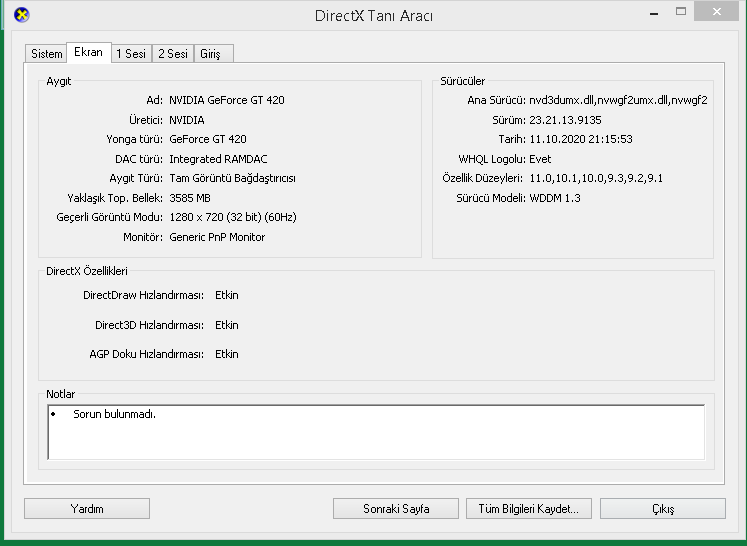
Task: Click the 'Integrated RAMDAC' value
Action: pyautogui.click(x=218, y=159)
